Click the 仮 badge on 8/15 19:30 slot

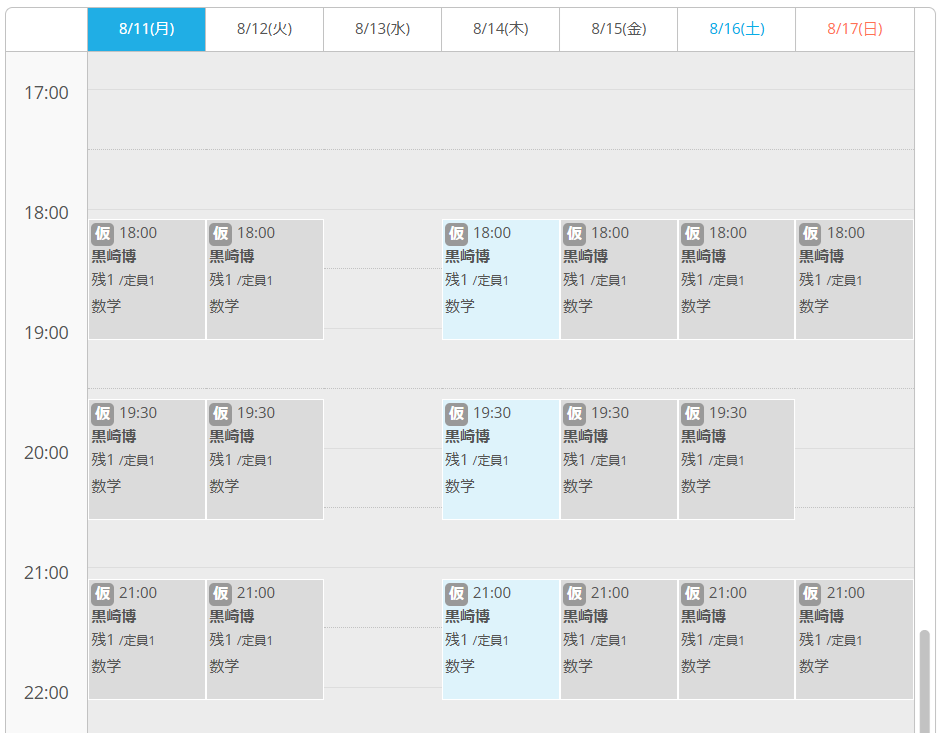pos(574,414)
